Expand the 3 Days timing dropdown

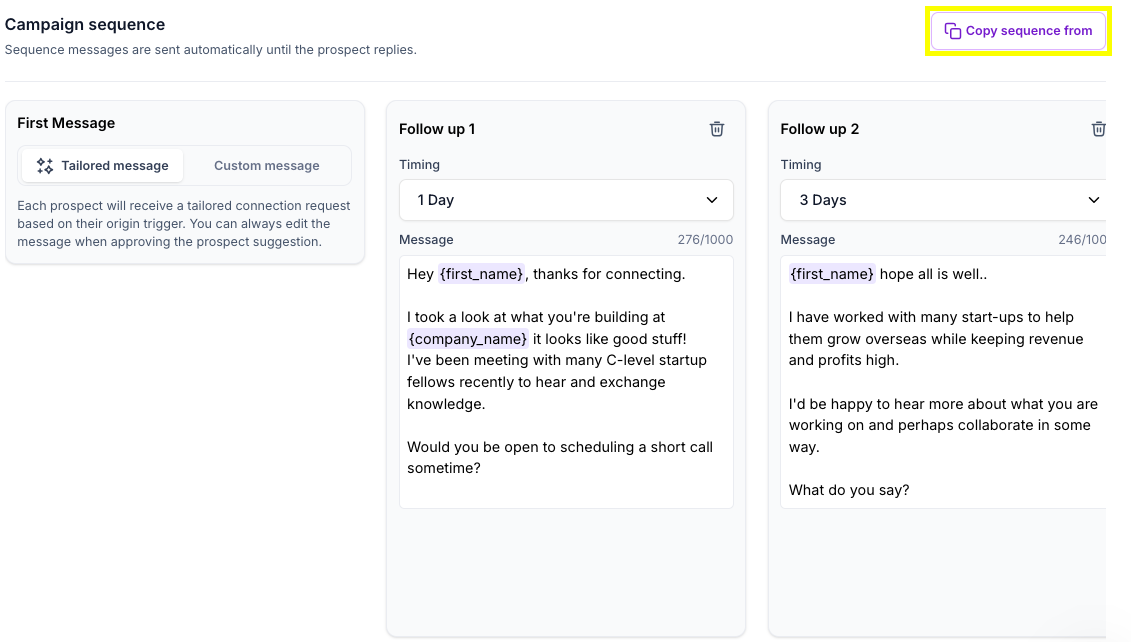click(942, 200)
